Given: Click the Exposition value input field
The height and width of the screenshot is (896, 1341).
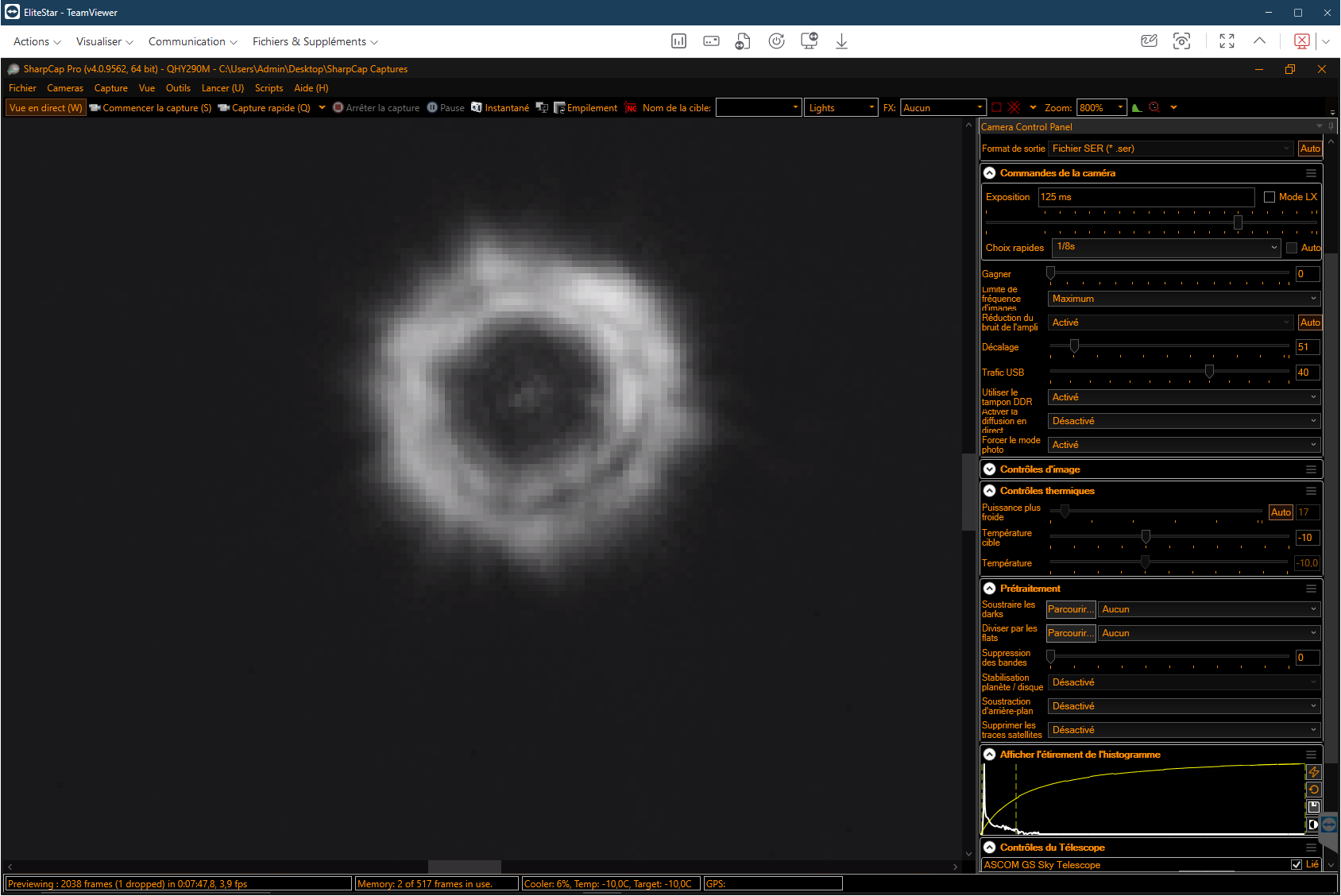Looking at the screenshot, I should [x=1145, y=197].
